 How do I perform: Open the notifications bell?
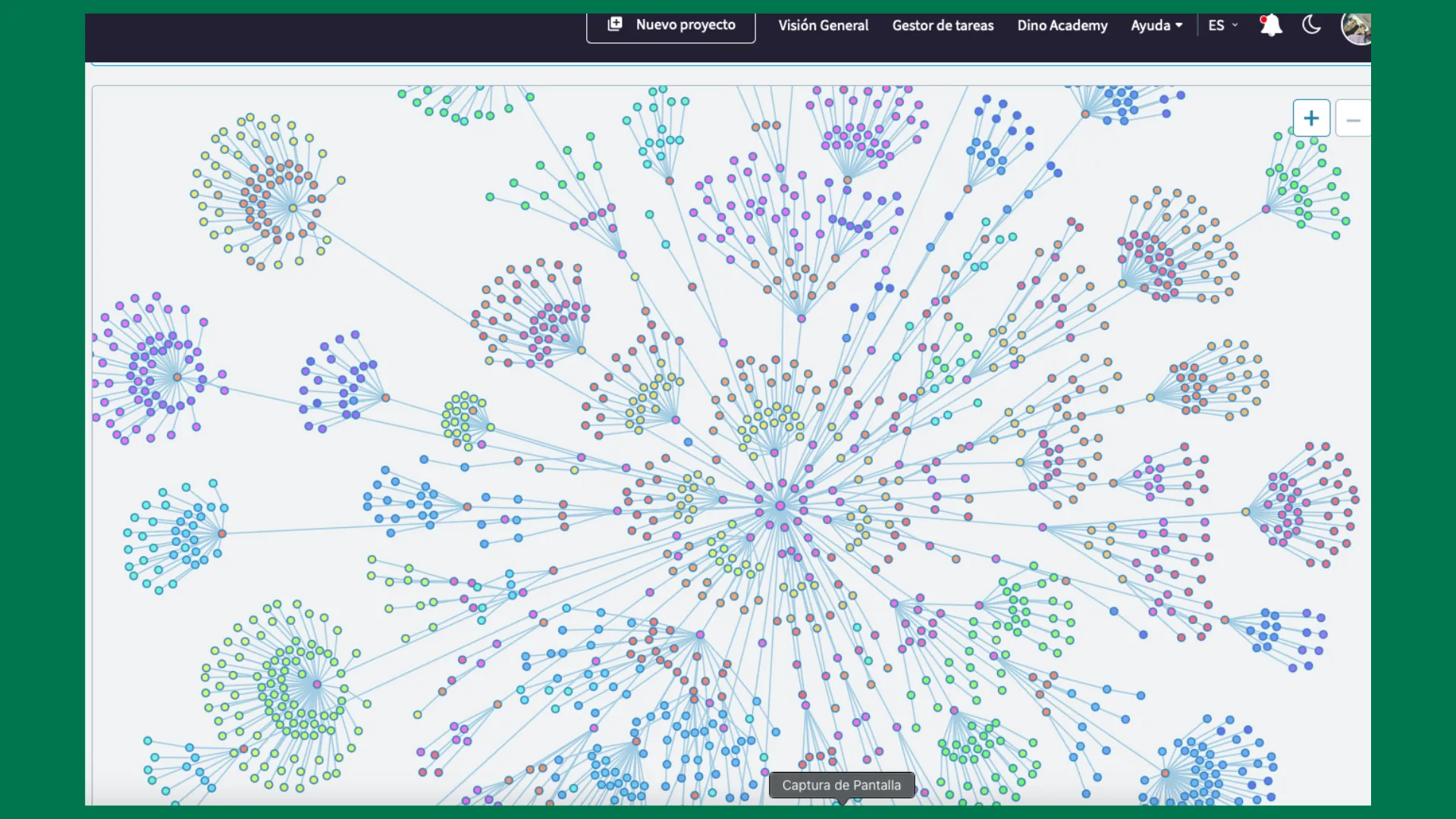tap(1271, 26)
